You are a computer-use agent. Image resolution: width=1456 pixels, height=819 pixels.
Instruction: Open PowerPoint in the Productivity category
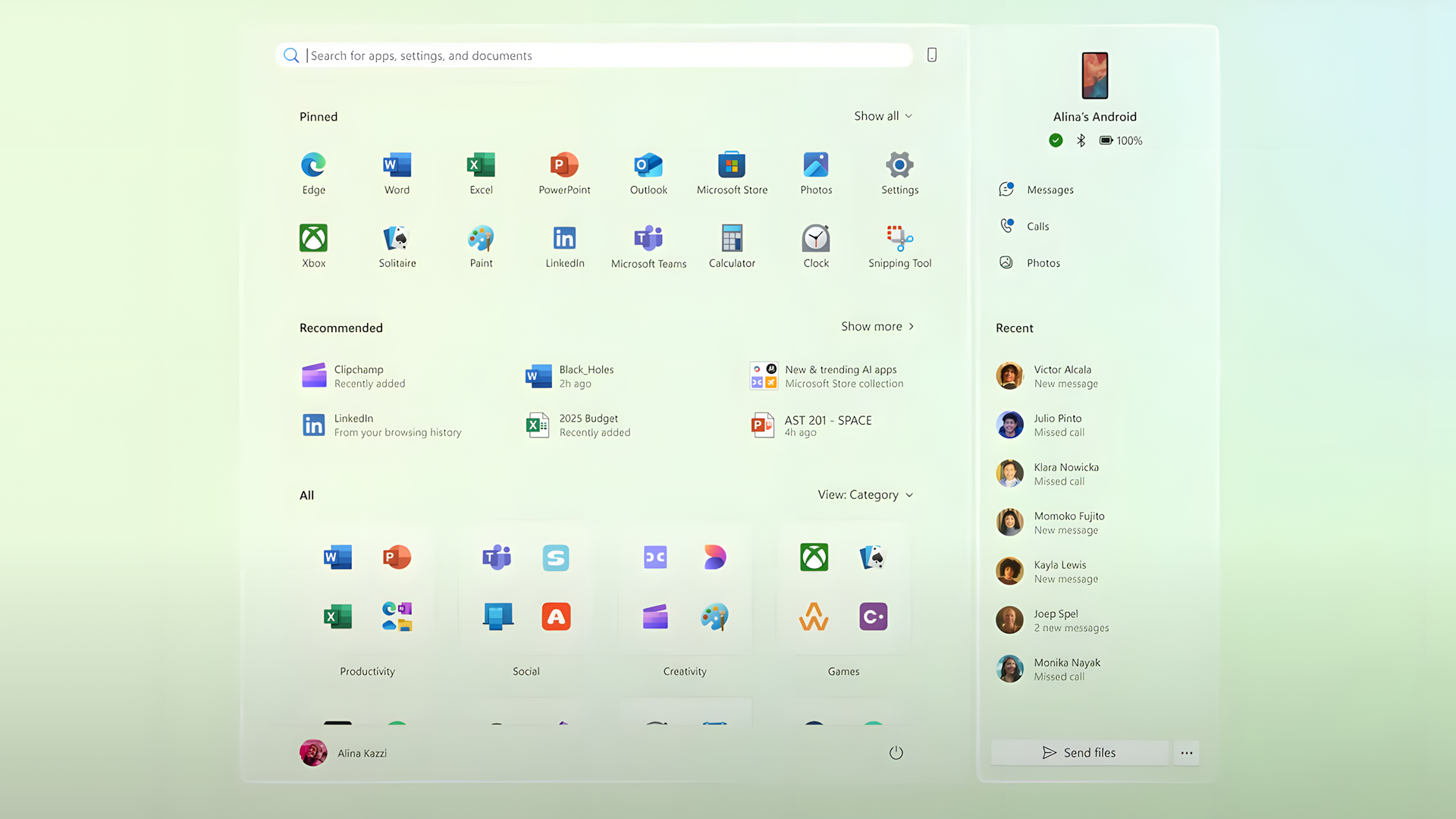(397, 557)
